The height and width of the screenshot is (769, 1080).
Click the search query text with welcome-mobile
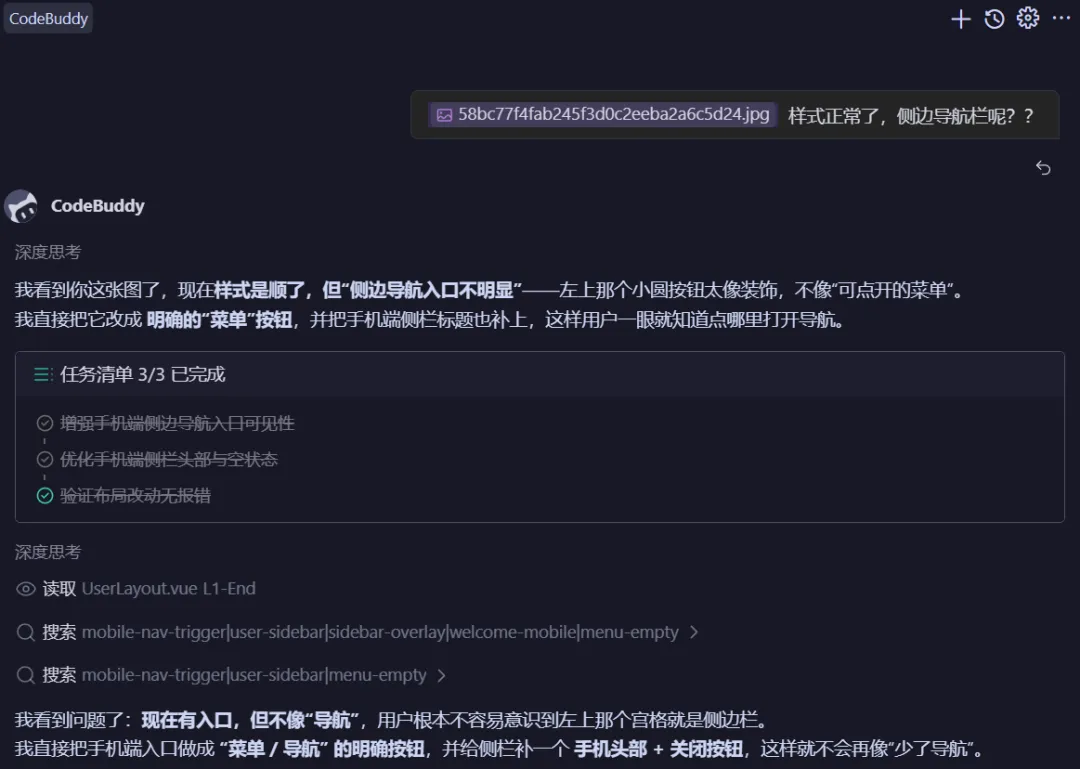pos(380,632)
